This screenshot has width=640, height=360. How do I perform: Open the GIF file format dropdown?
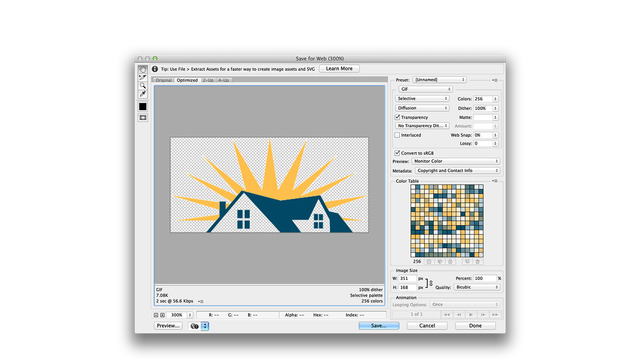425,89
